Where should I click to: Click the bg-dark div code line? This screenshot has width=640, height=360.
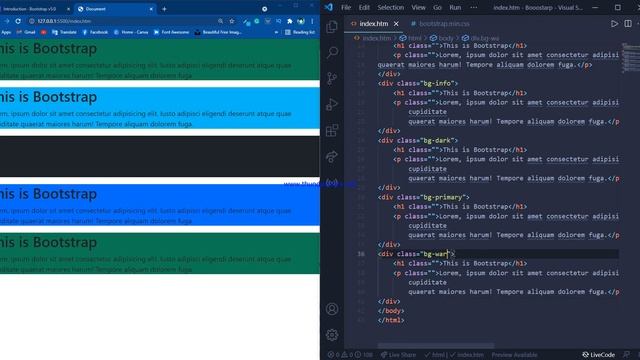(418, 140)
